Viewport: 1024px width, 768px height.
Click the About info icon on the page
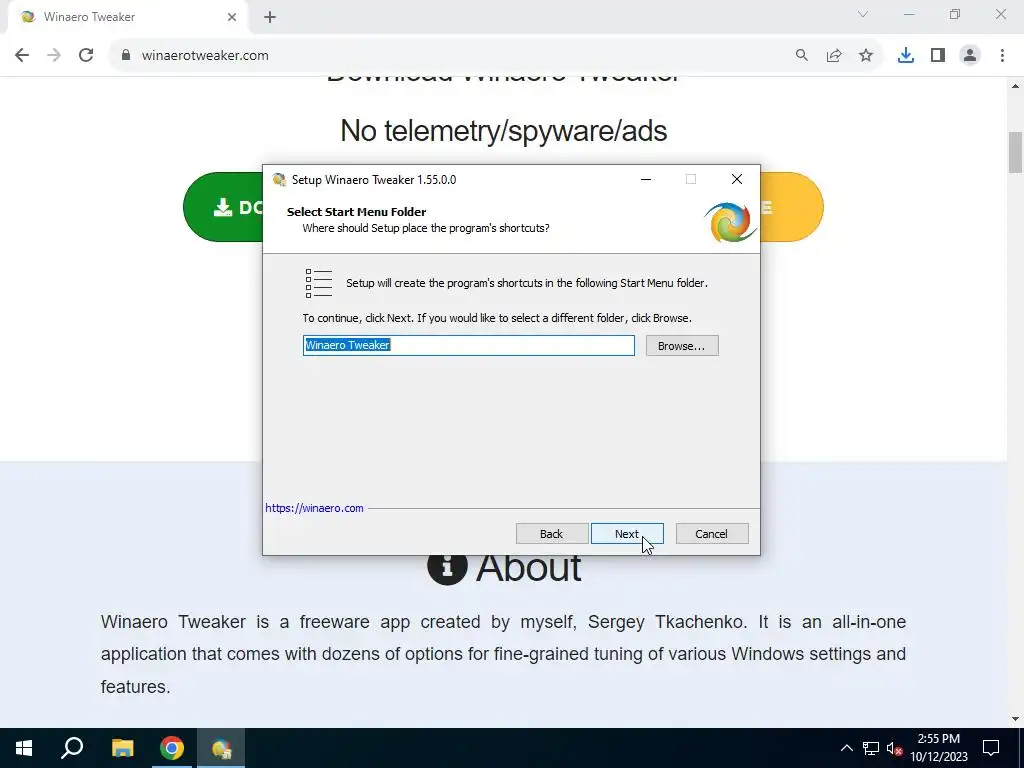point(447,566)
